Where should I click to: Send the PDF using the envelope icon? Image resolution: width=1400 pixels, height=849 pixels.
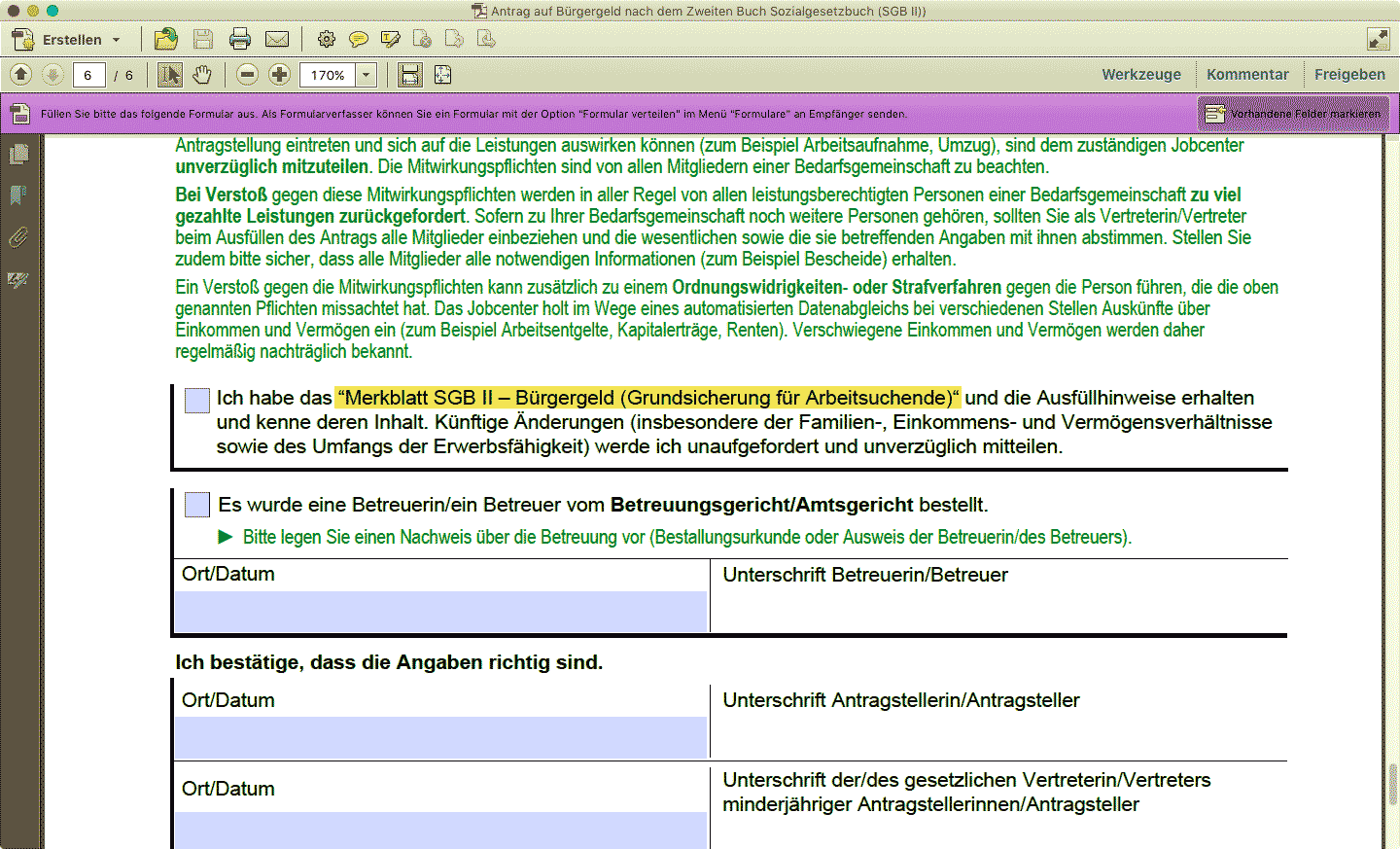[278, 38]
